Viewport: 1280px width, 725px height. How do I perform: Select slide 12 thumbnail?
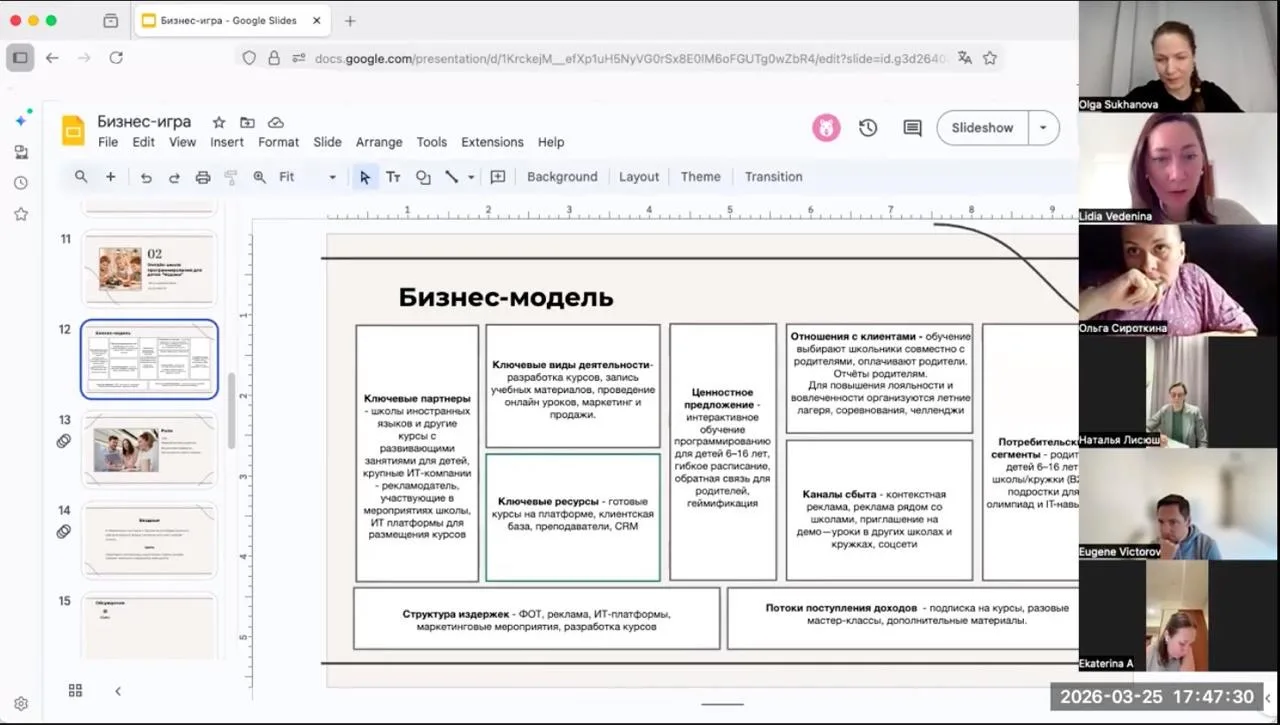(x=149, y=359)
